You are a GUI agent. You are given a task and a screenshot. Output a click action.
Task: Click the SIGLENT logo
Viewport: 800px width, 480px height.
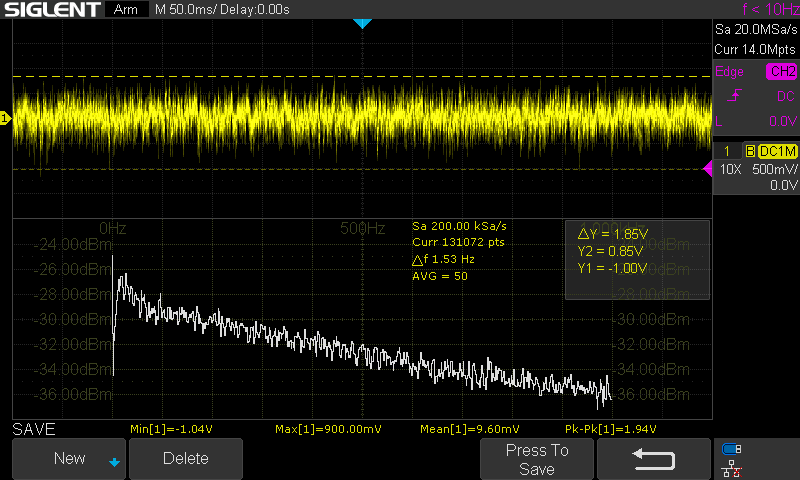pos(52,9)
